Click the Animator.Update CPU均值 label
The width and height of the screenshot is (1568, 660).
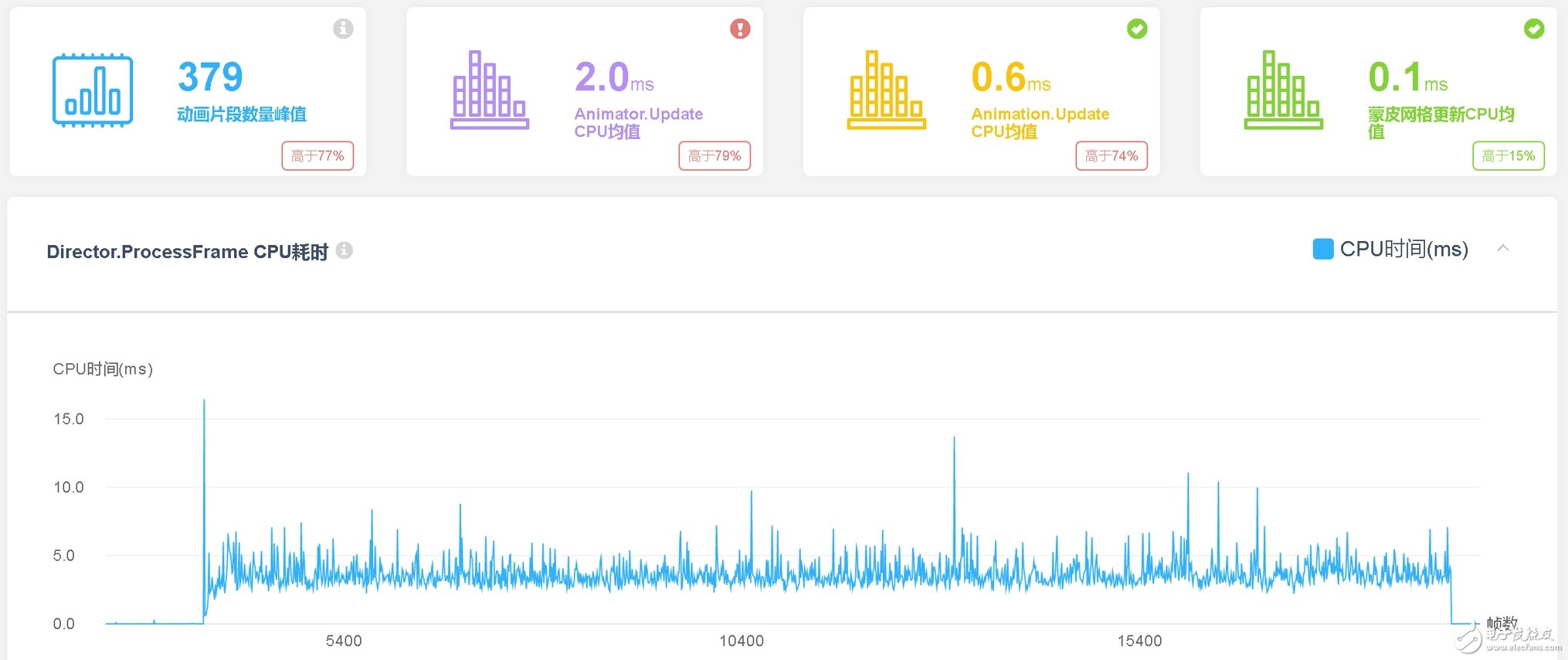(638, 123)
